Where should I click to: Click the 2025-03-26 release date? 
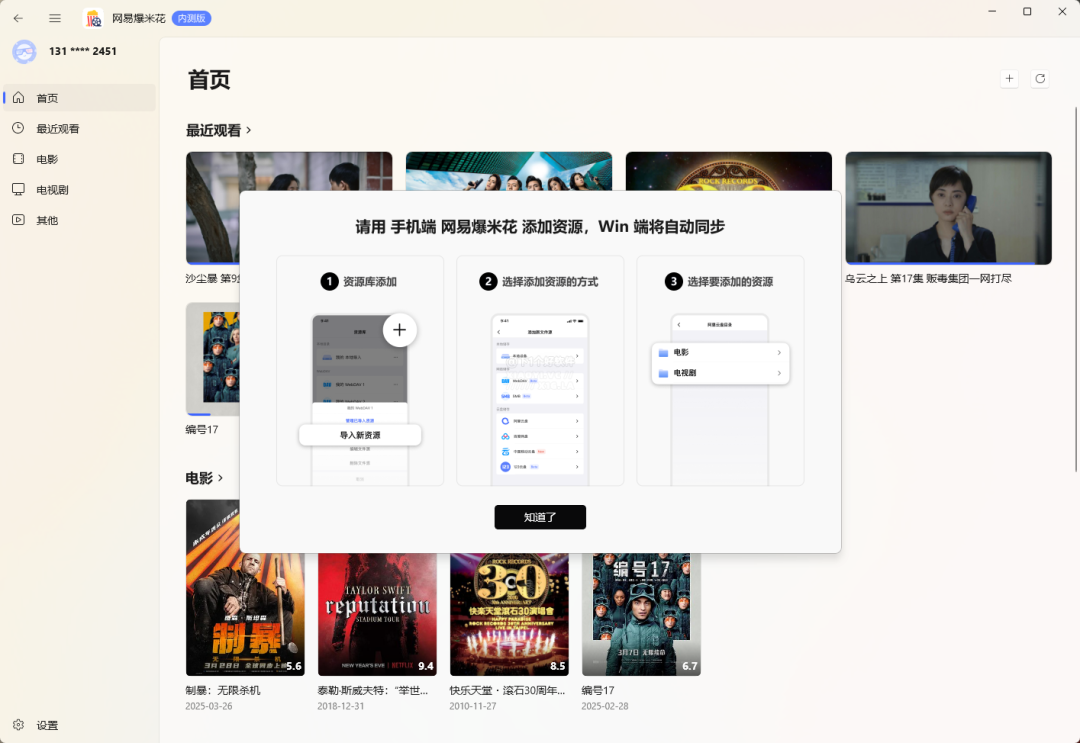pos(209,706)
